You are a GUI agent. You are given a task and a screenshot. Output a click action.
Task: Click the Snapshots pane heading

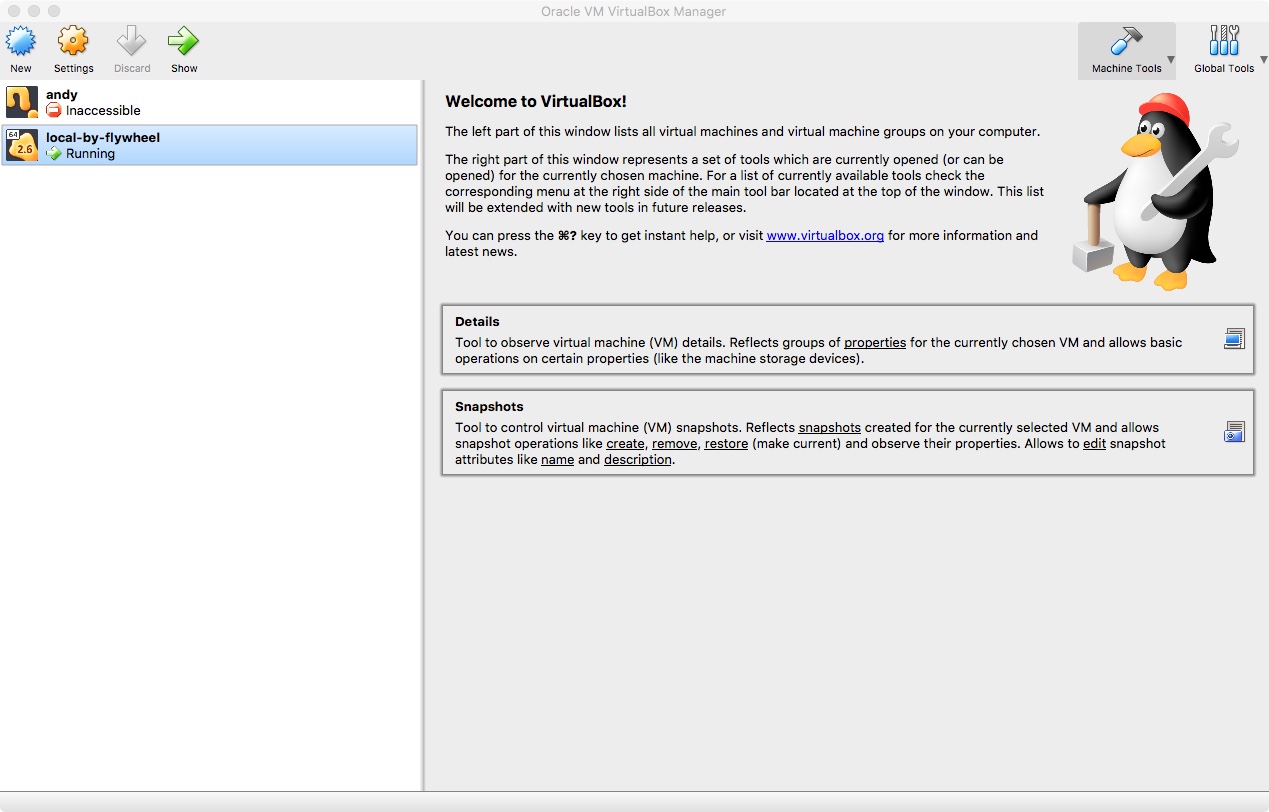489,407
